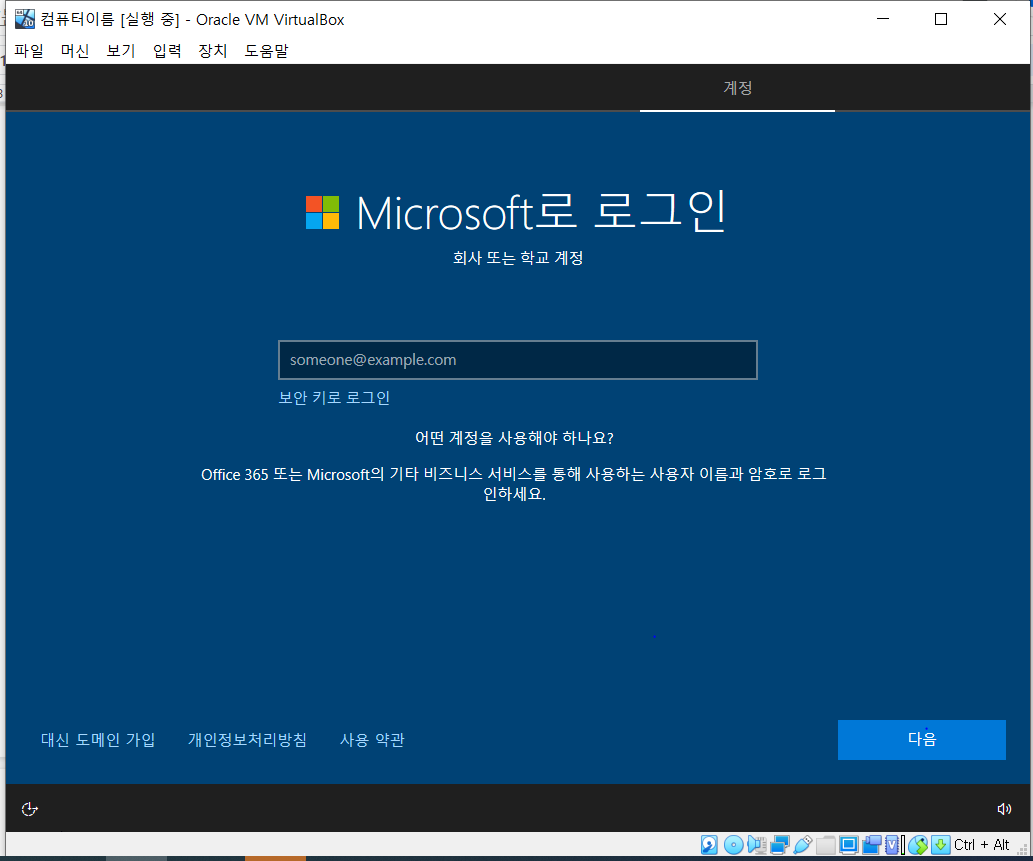Open 사용 약관 link
Image resolution: width=1033 pixels, height=861 pixels.
coord(372,740)
